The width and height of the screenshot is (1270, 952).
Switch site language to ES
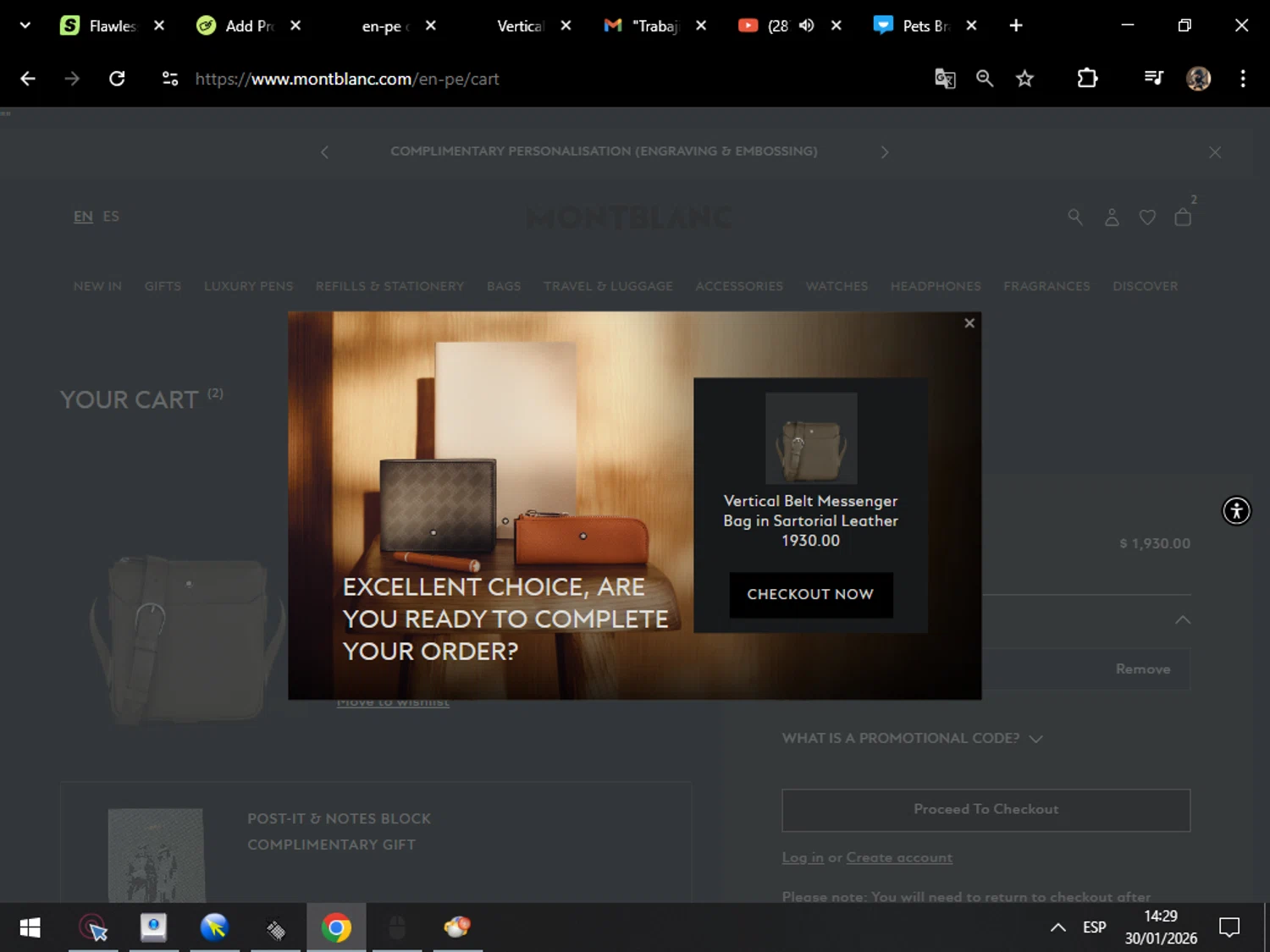111,217
